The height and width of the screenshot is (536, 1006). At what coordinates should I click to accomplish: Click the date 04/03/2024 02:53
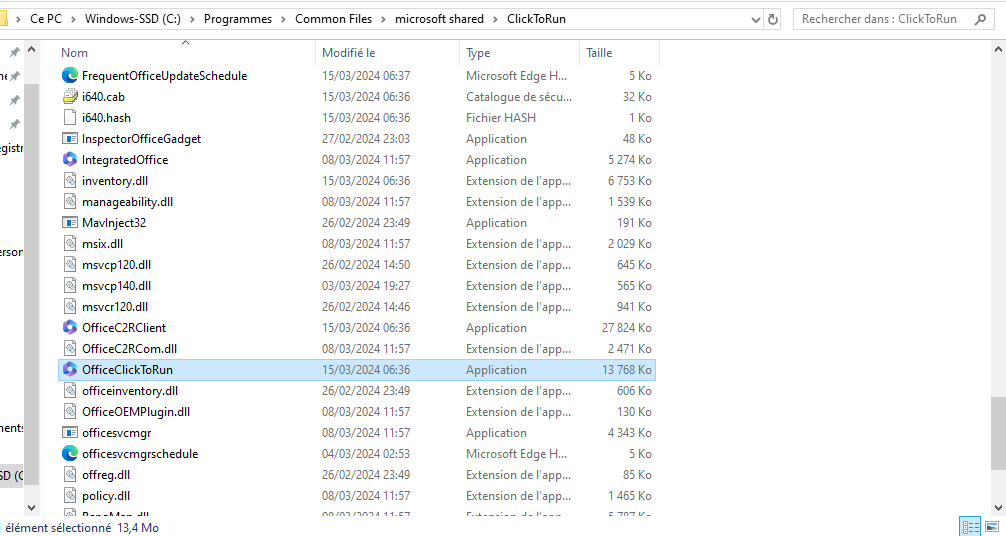[x=366, y=454]
